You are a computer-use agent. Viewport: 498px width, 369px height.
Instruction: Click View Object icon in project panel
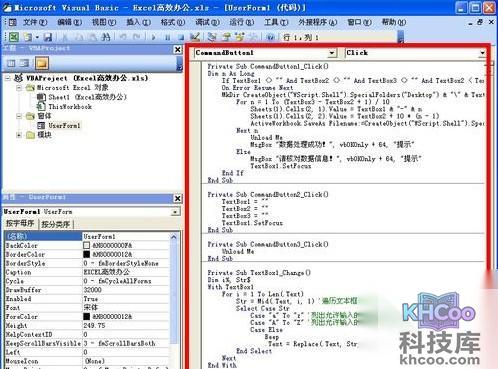pyautogui.click(x=24, y=63)
